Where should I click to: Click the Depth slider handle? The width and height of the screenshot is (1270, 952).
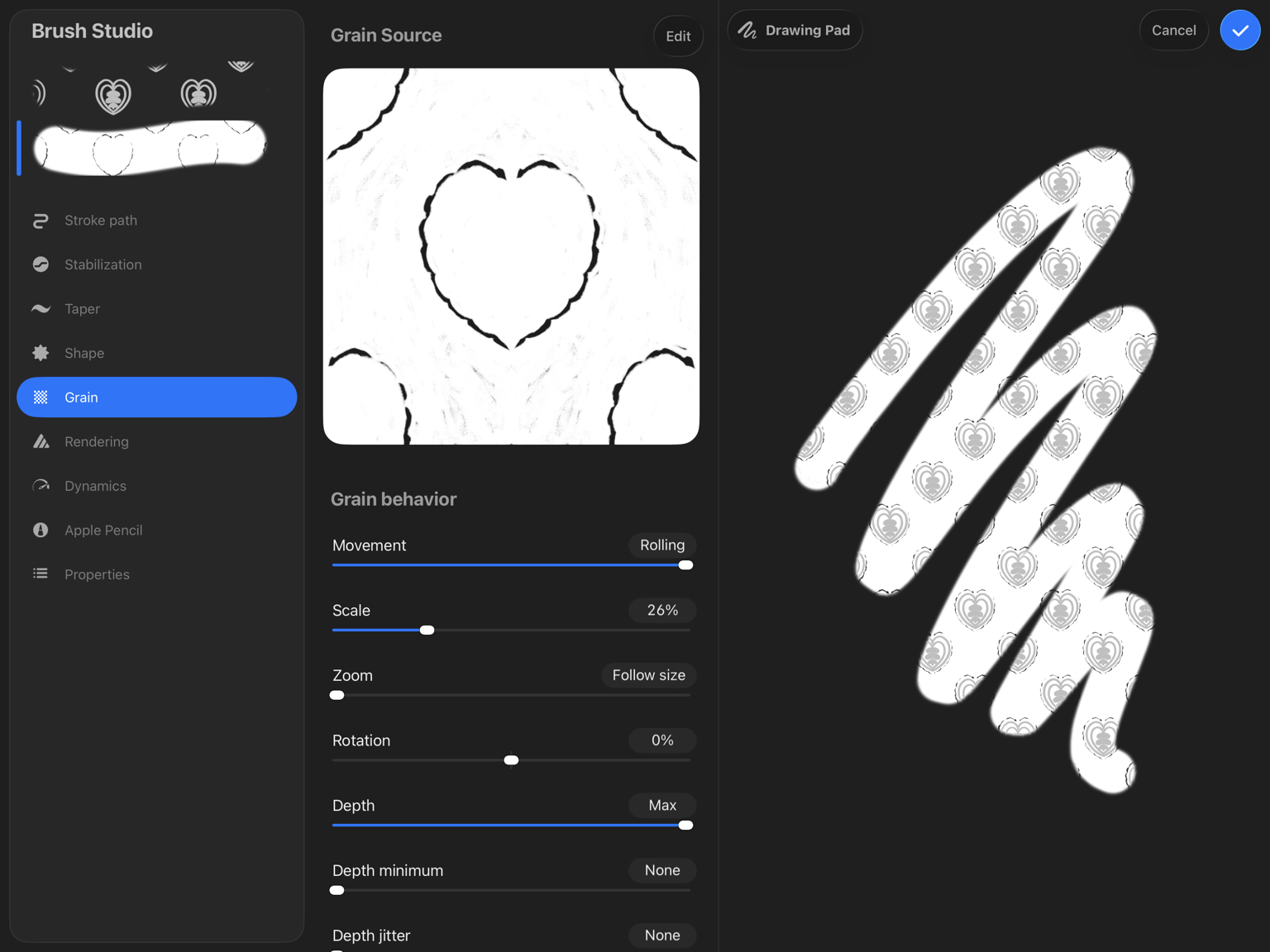click(685, 826)
